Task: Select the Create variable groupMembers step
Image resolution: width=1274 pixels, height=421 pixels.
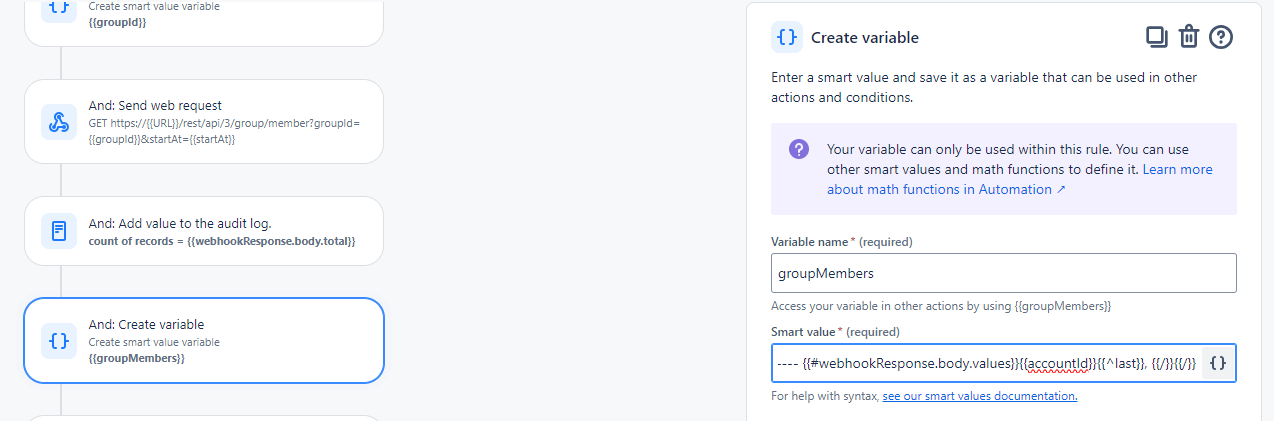Action: coord(204,341)
